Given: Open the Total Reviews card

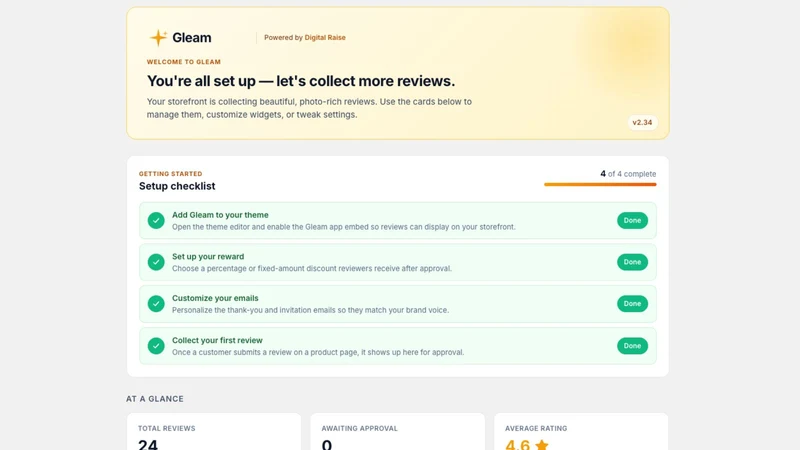Looking at the screenshot, I should (214, 432).
